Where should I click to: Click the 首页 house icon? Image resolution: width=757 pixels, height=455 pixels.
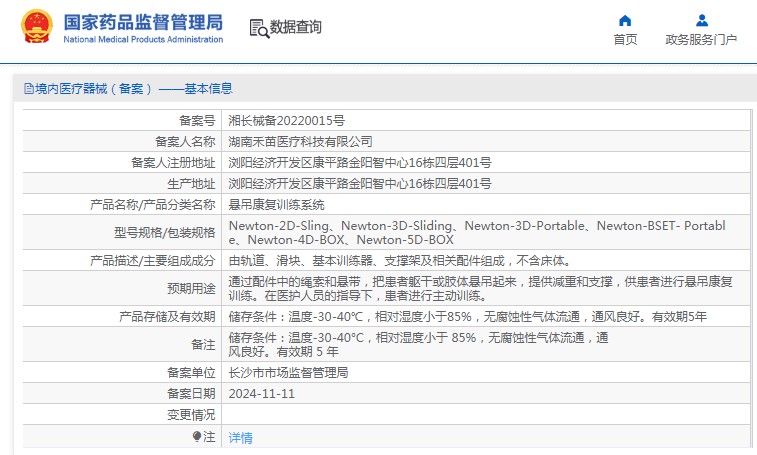coord(625,21)
